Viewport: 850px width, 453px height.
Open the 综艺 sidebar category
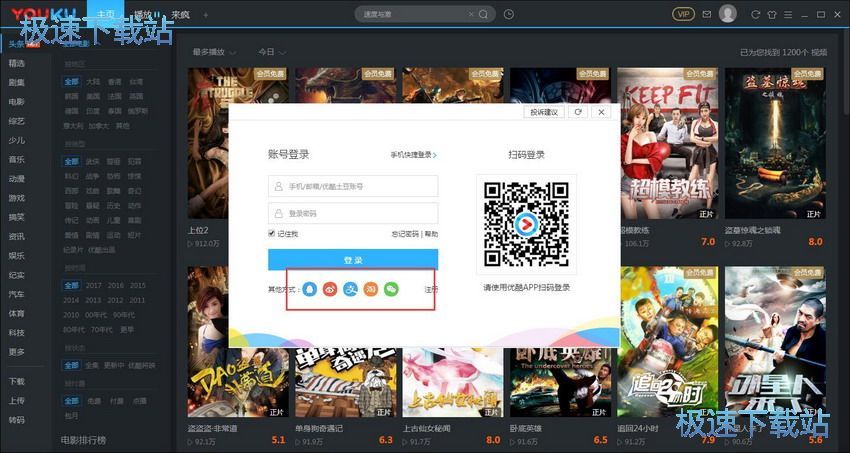pyautogui.click(x=17, y=121)
